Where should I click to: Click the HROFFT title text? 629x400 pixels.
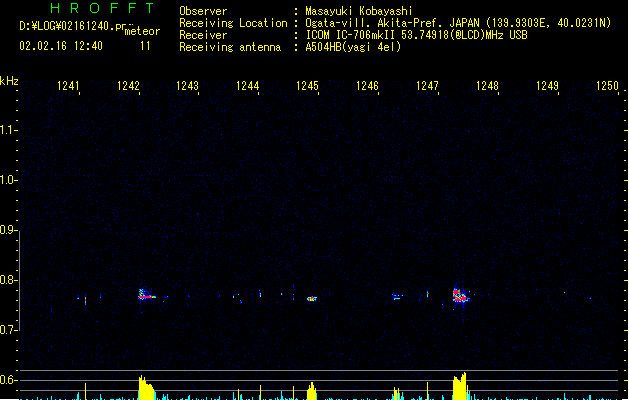coord(103,8)
